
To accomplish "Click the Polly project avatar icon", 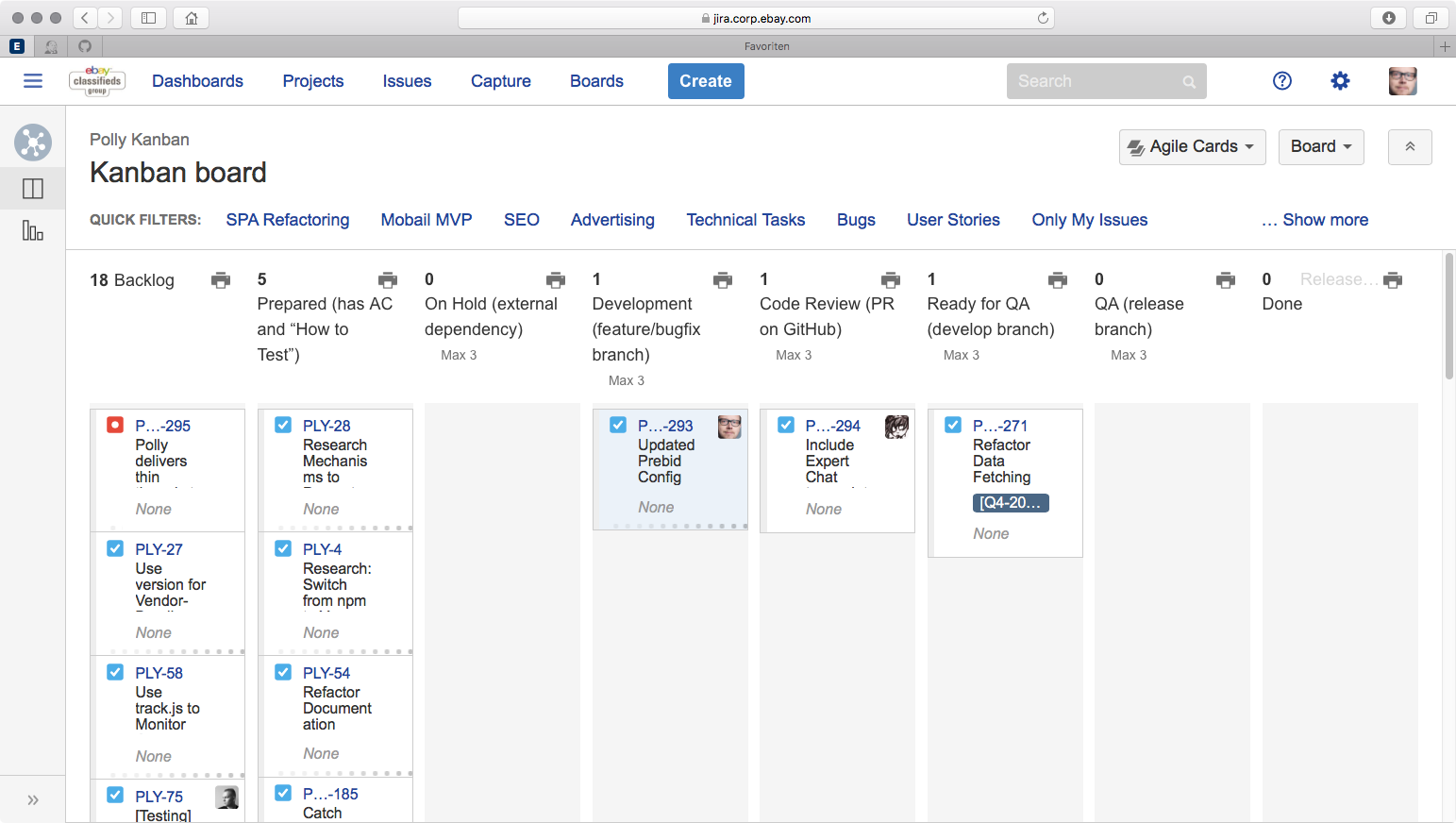I will (x=33, y=143).
